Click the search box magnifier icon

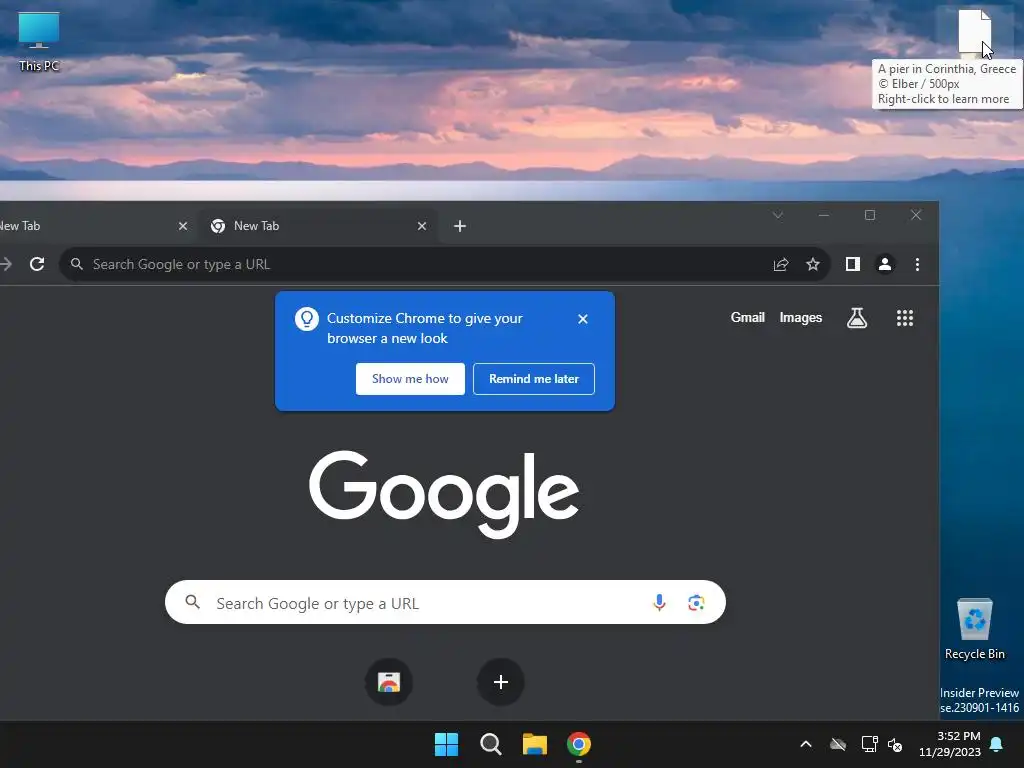pos(193,601)
